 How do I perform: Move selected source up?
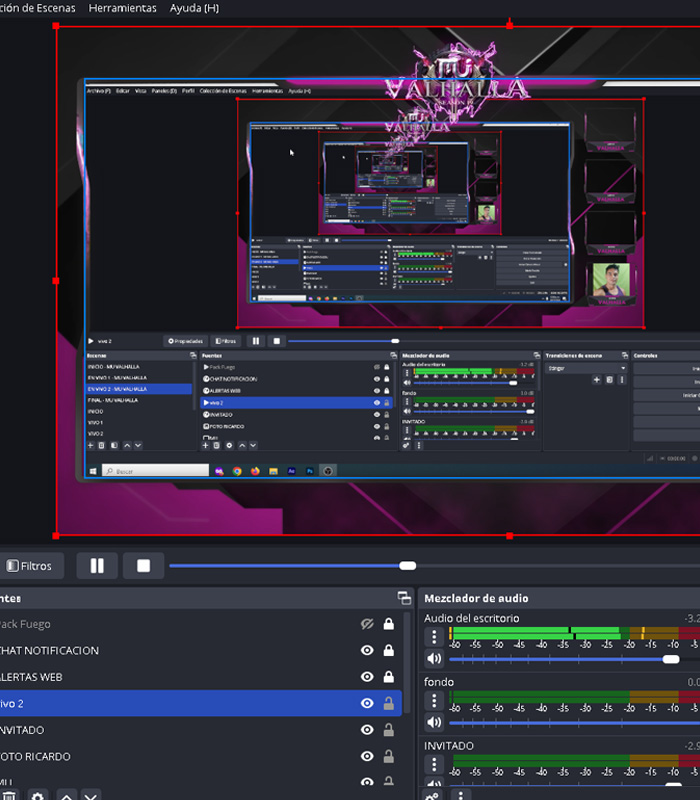point(66,796)
